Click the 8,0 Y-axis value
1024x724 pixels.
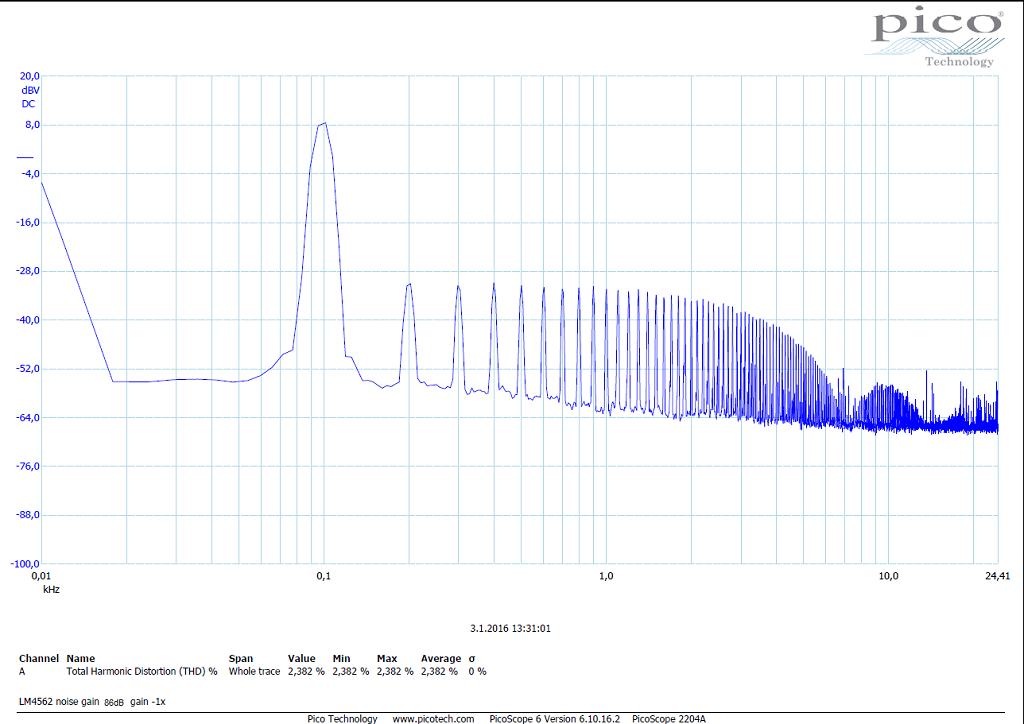[x=32, y=125]
